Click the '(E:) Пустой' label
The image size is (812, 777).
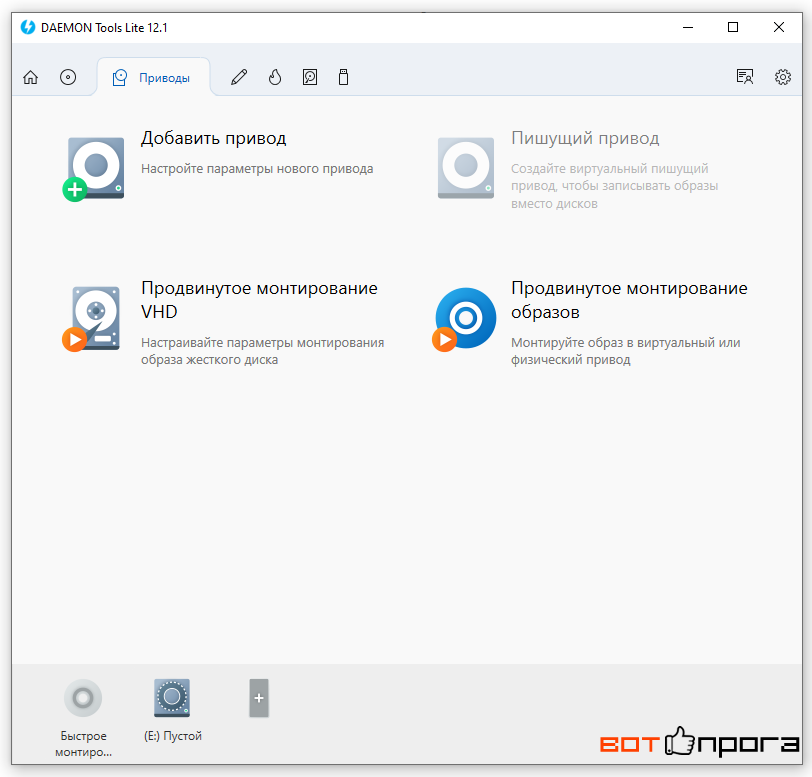coord(173,736)
